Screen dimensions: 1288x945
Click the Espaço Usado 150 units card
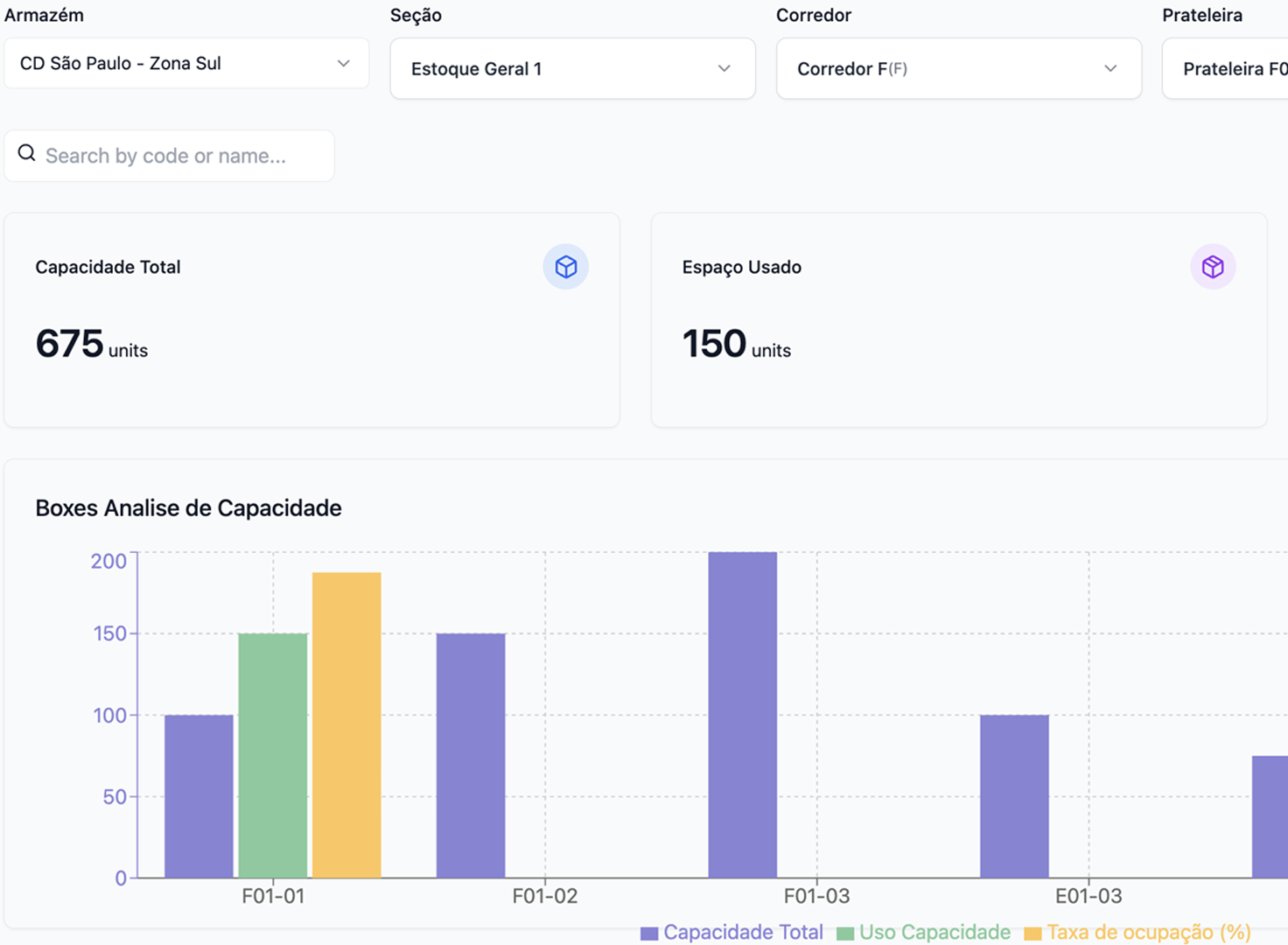coord(958,320)
